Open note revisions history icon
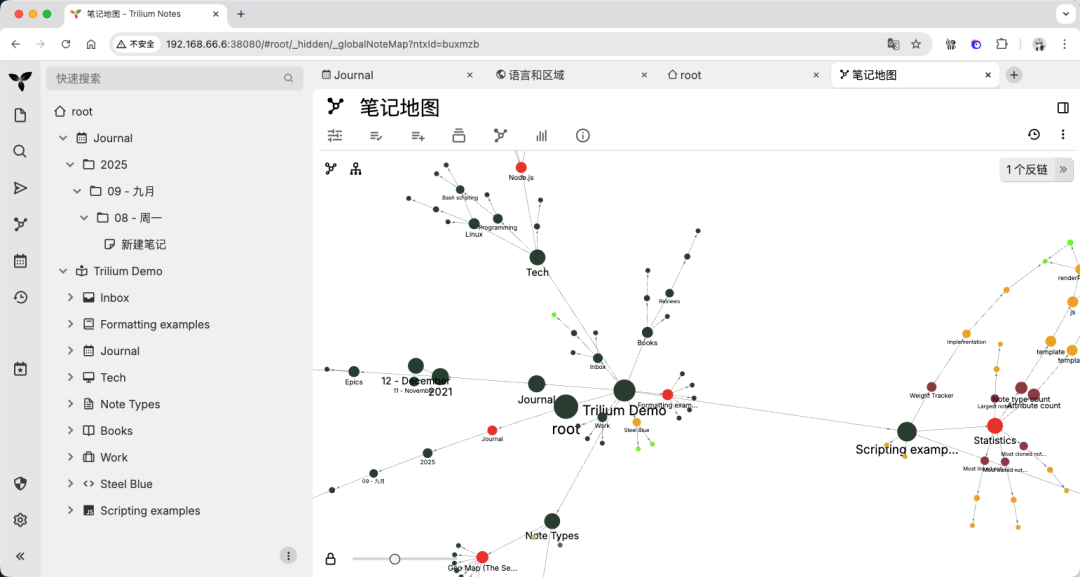Screen dimensions: 1080x577 point(1034,135)
